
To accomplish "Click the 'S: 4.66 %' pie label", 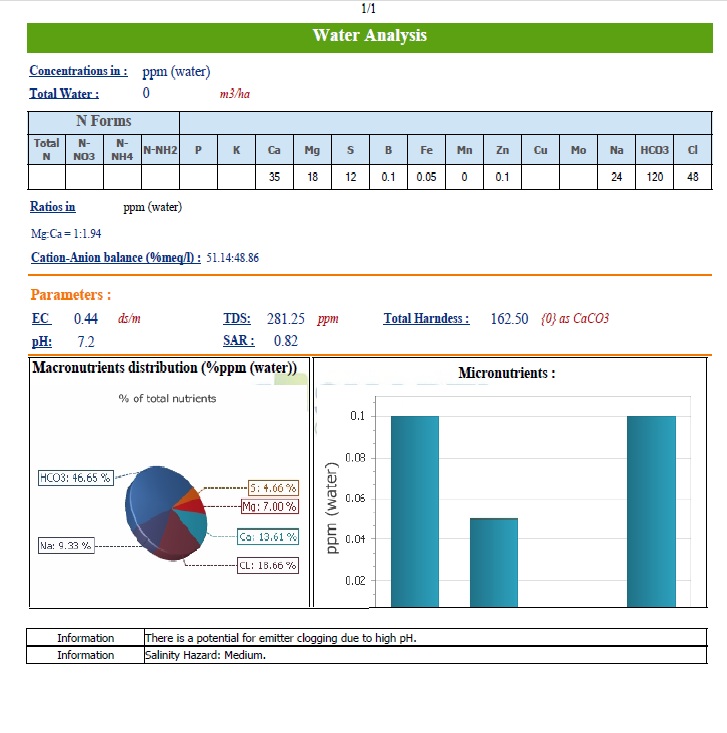I will [273, 488].
